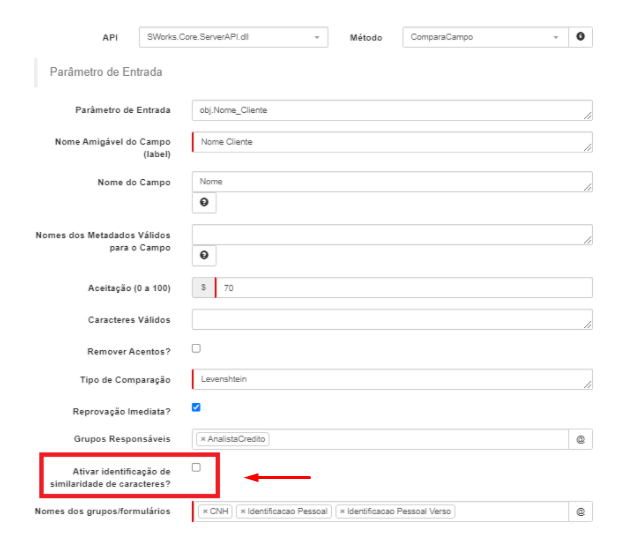Remove the Identificacao Pessoal Verso tag

[x=342, y=511]
